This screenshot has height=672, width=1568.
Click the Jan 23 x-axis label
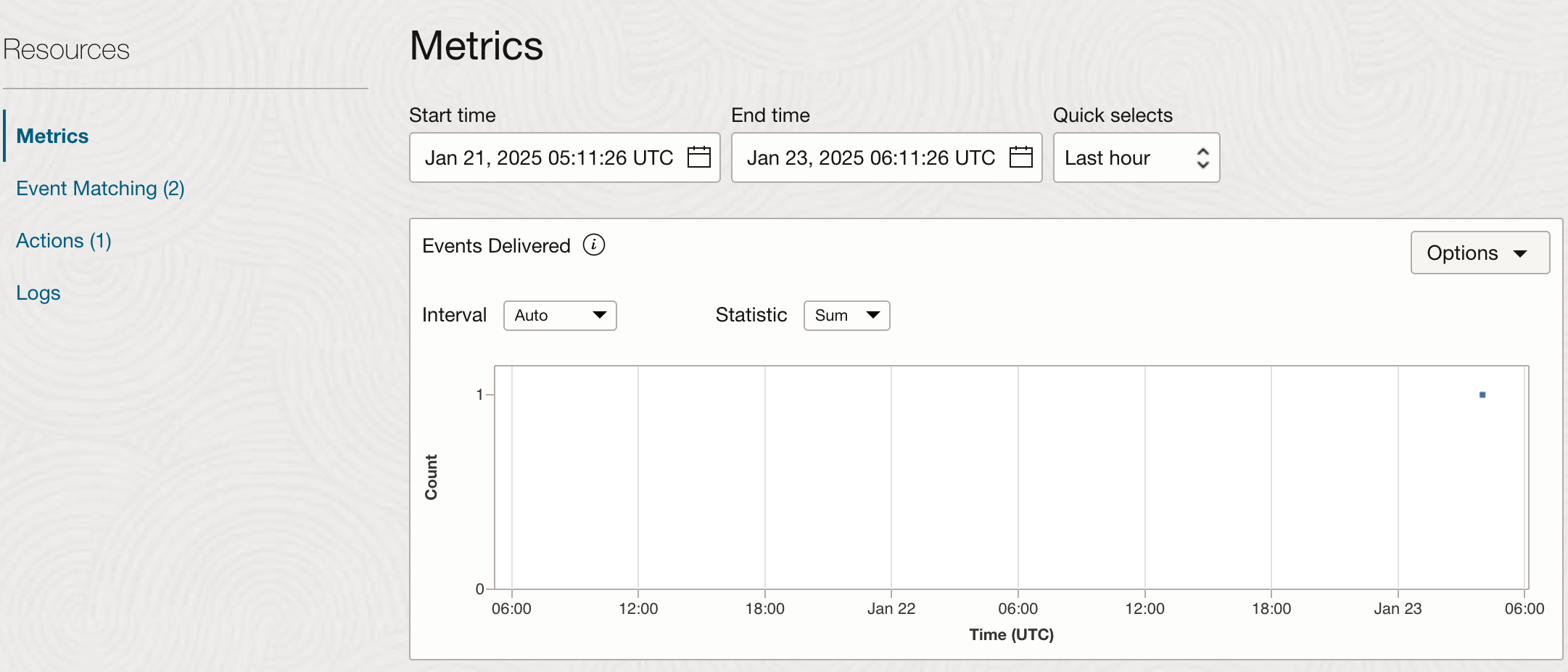point(1398,609)
